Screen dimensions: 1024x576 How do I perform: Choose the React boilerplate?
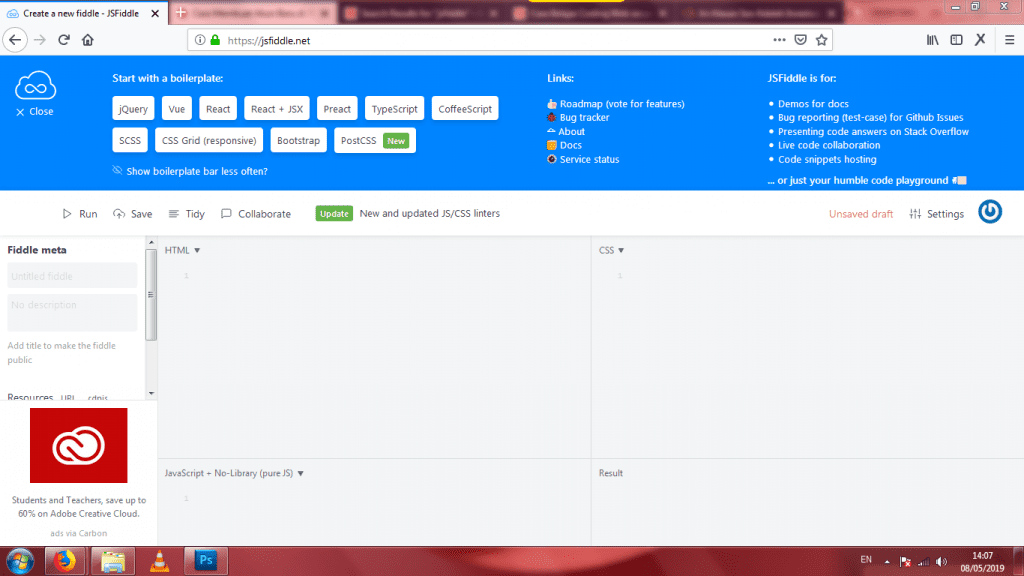[x=217, y=108]
